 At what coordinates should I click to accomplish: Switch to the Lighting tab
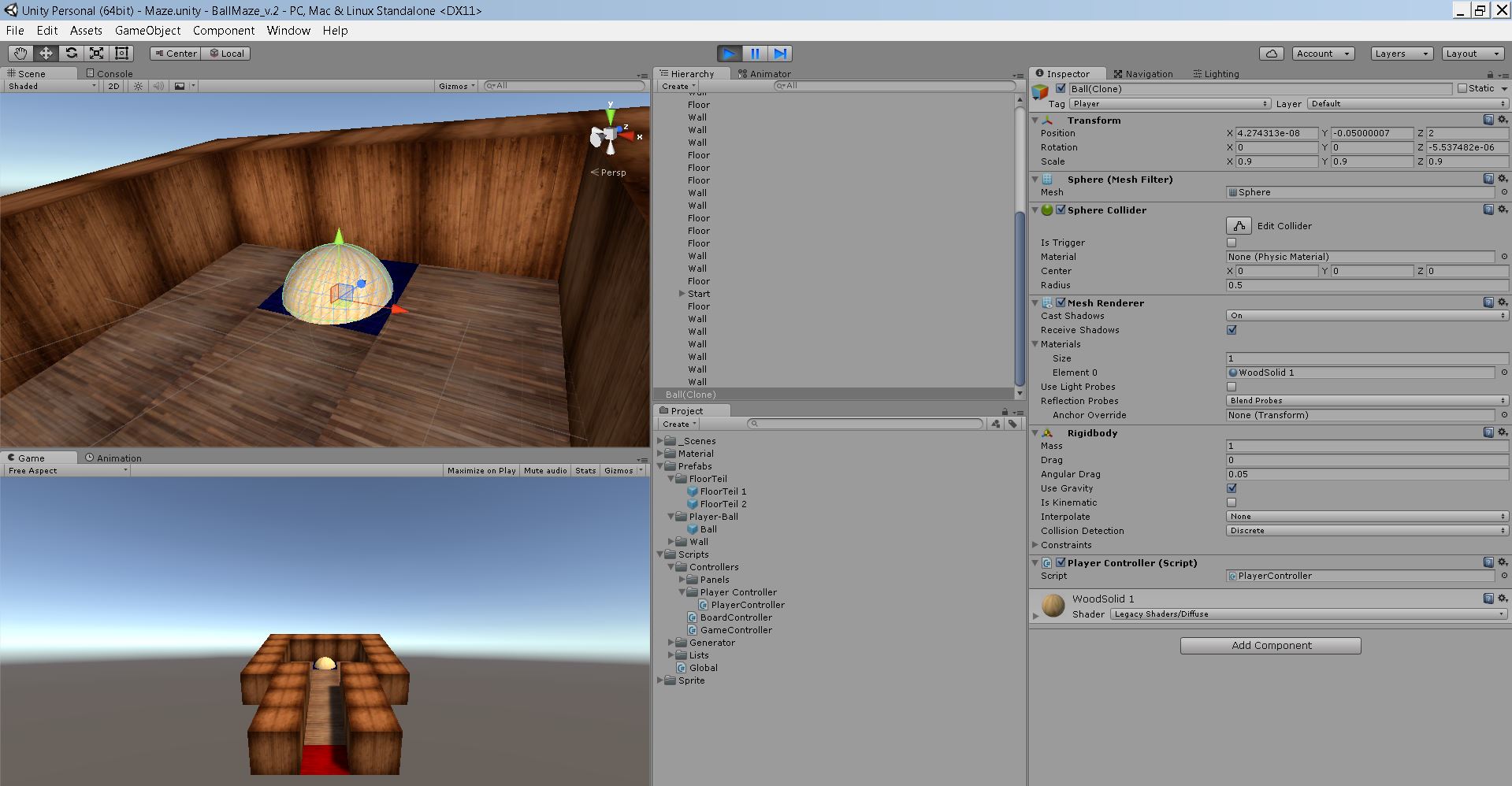click(1216, 73)
